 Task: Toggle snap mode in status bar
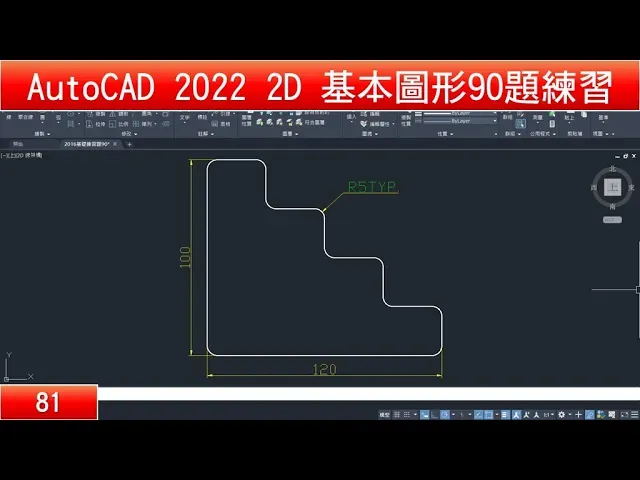click(x=406, y=414)
